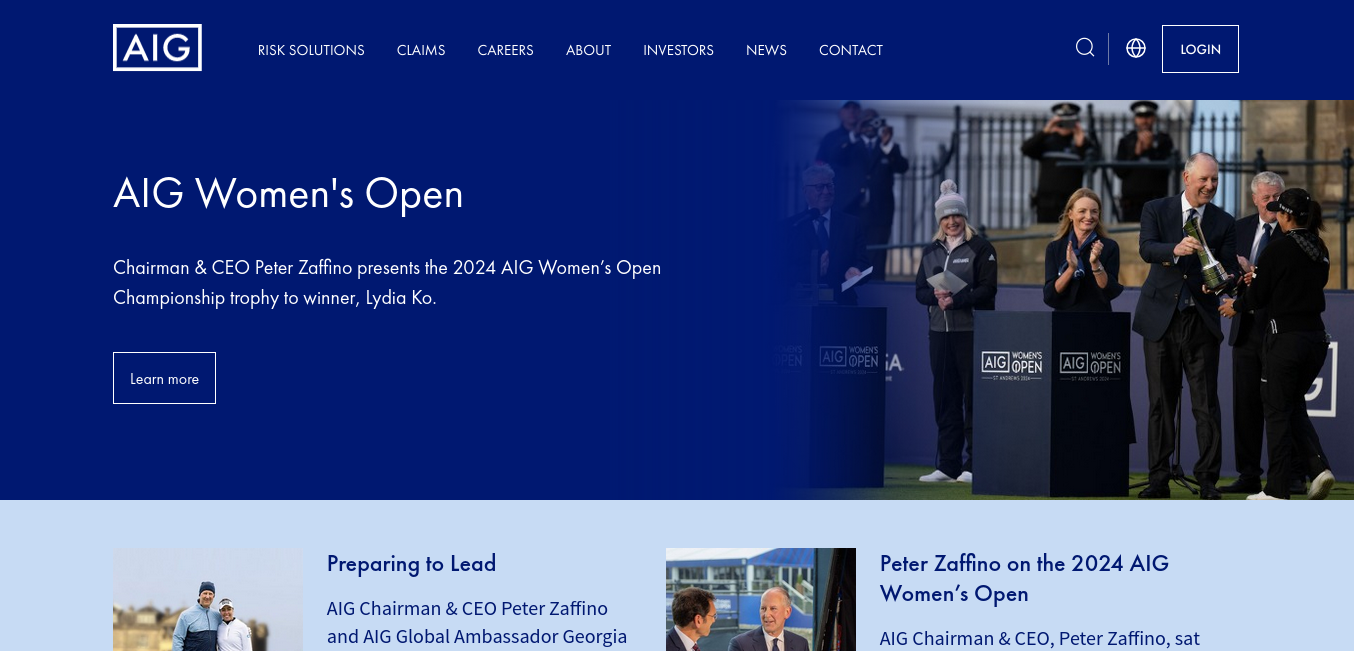Open the Preparing to Lead article
This screenshot has height=651, width=1366.
click(412, 563)
